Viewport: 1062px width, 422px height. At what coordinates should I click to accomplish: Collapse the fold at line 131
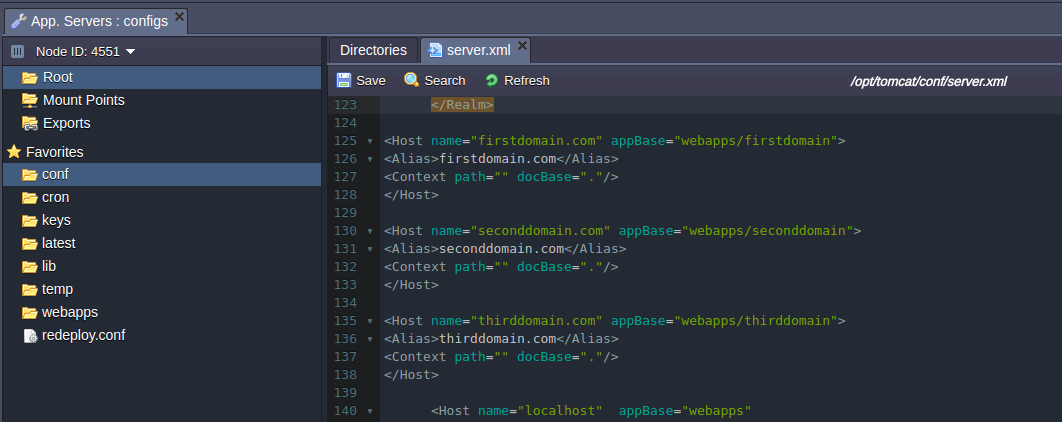[370, 249]
